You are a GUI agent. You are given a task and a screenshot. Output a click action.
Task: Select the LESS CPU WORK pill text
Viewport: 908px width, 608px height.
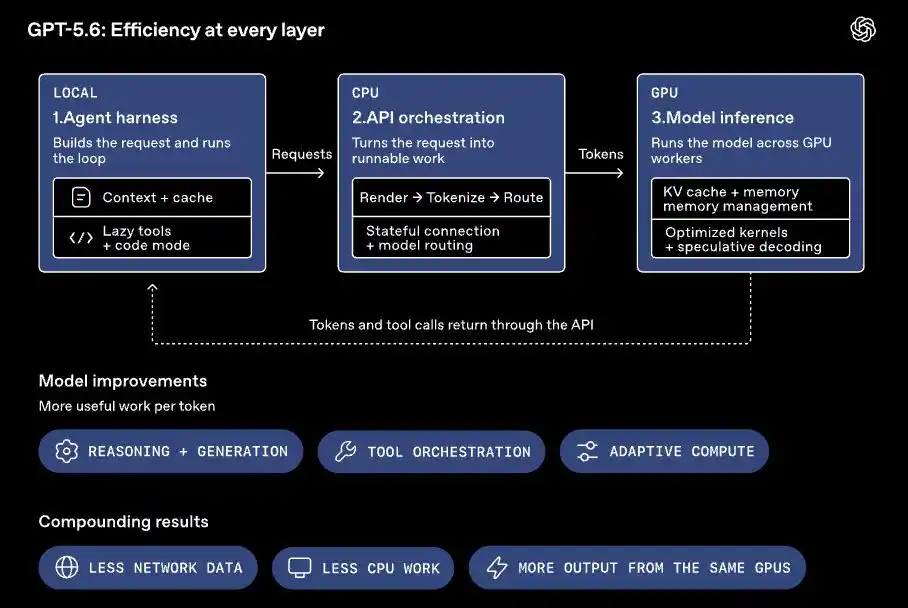[381, 568]
